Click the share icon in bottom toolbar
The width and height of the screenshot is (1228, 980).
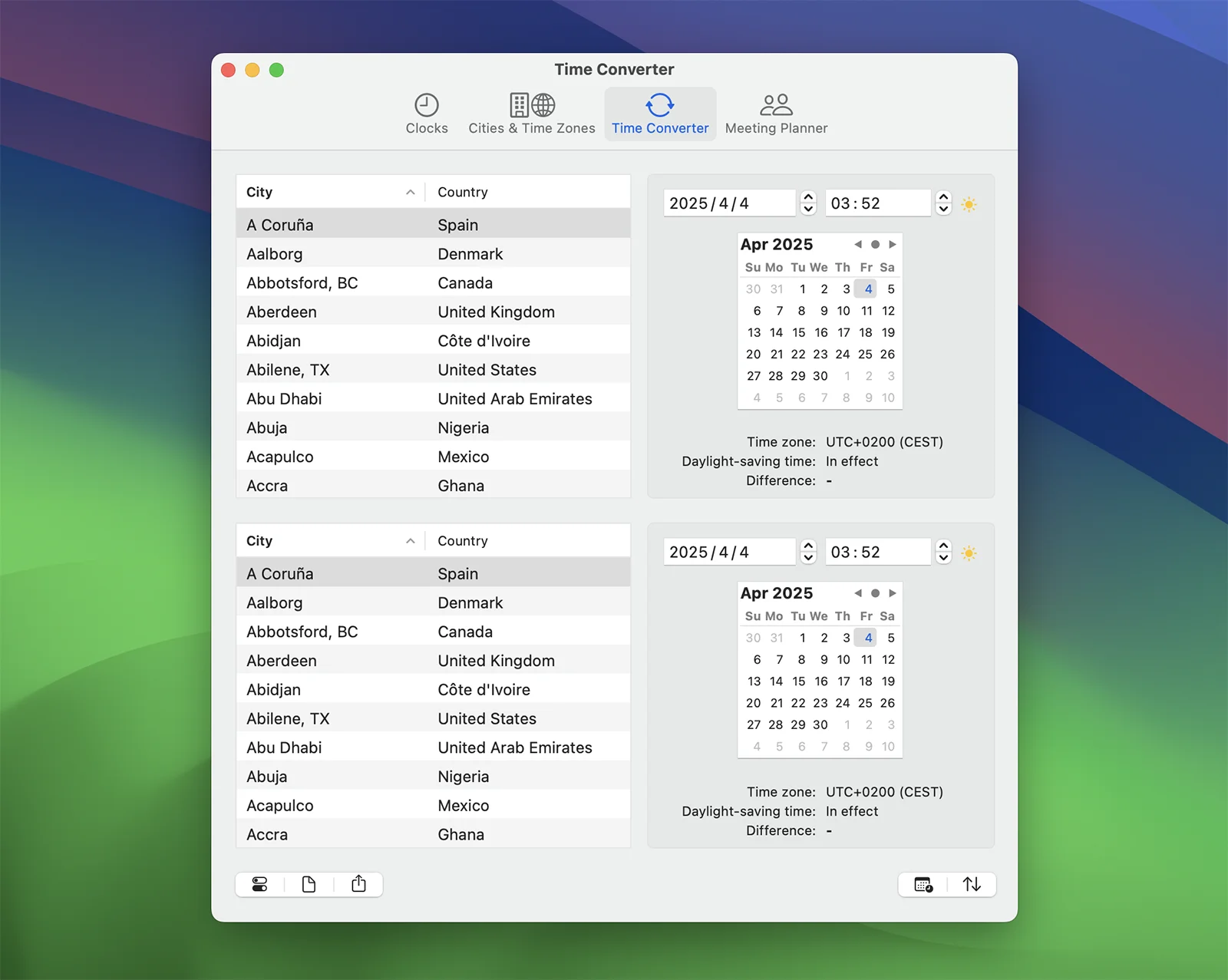coord(358,884)
